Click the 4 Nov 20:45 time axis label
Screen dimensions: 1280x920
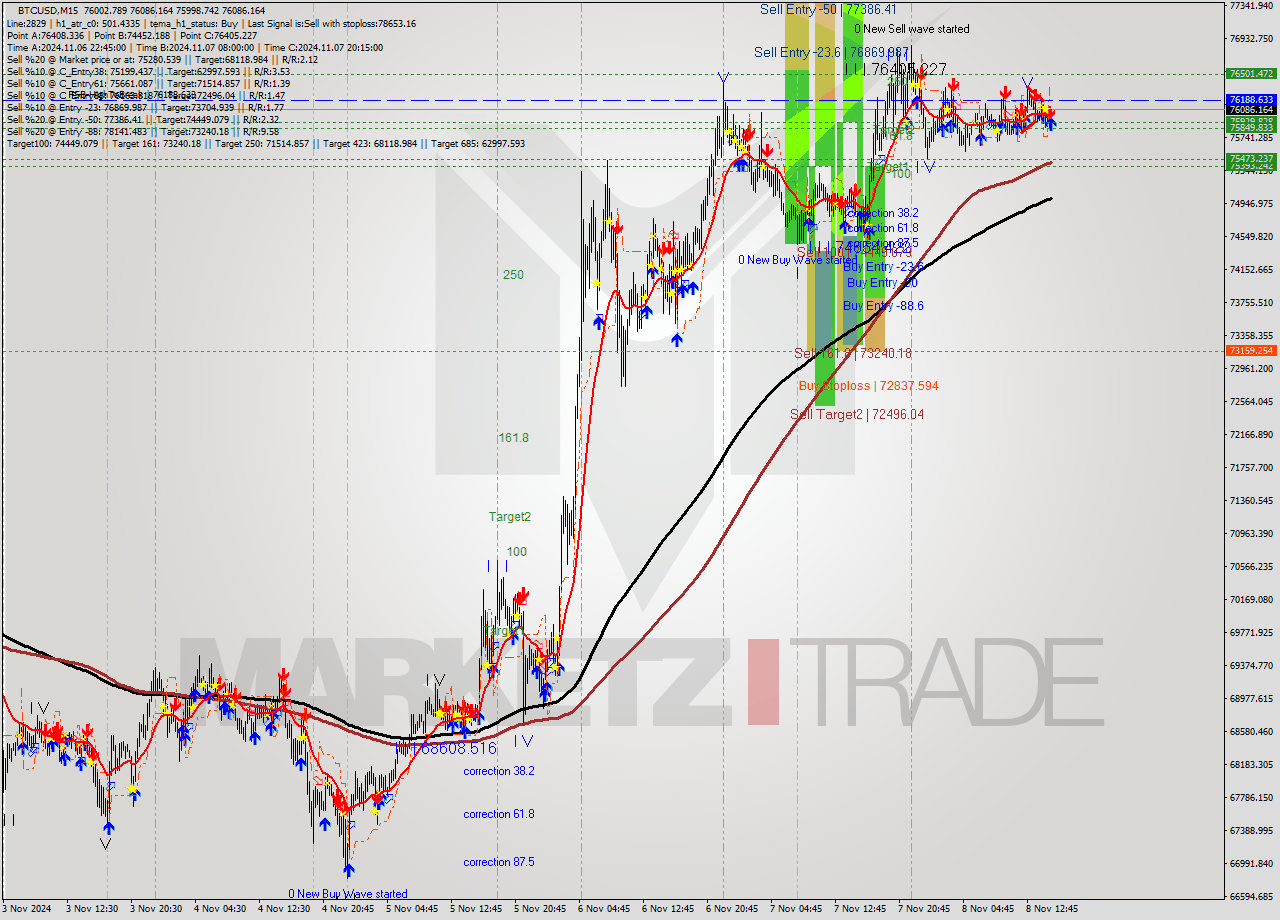[x=348, y=909]
